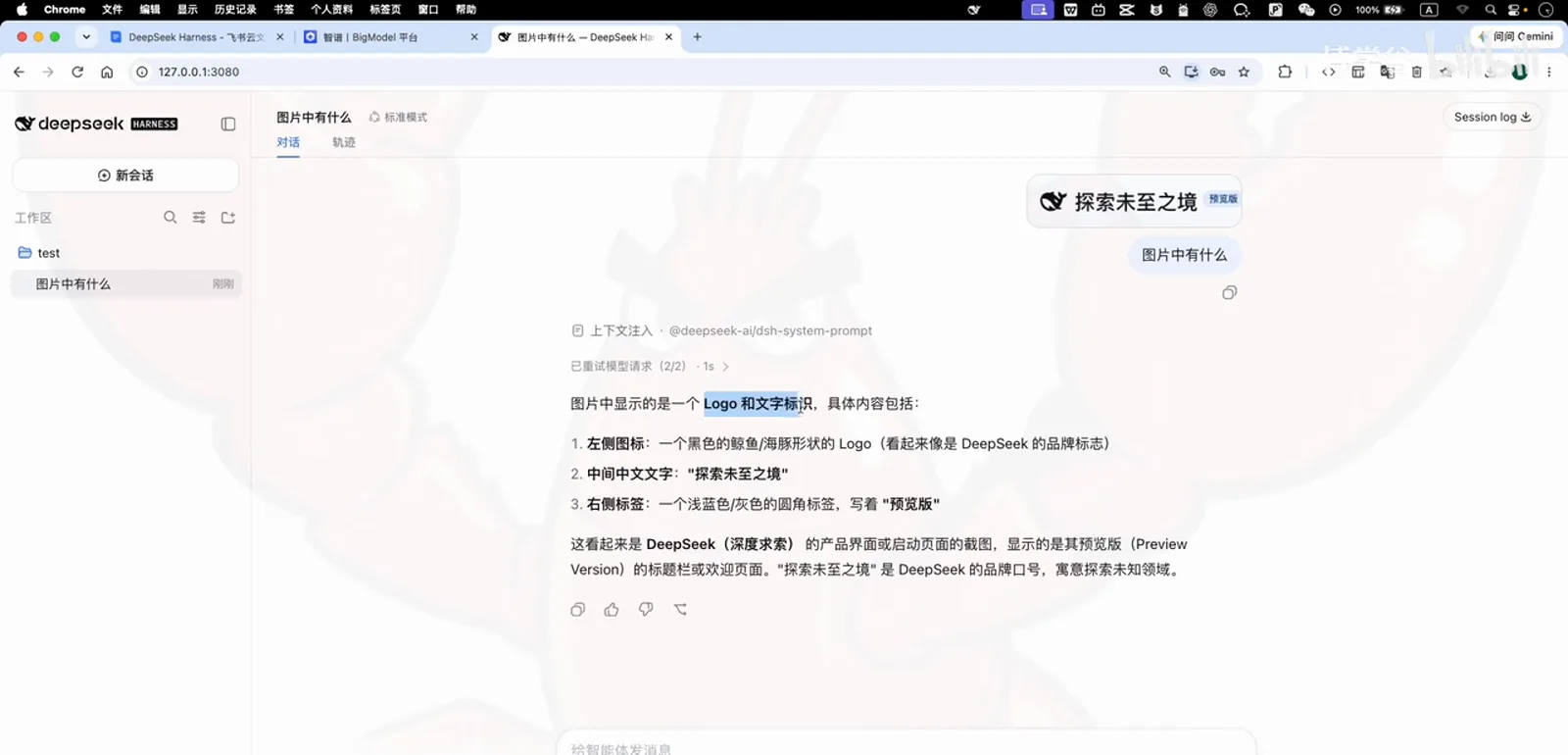
Task: Toggle the 标准模式 mode indicator
Action: point(398,117)
